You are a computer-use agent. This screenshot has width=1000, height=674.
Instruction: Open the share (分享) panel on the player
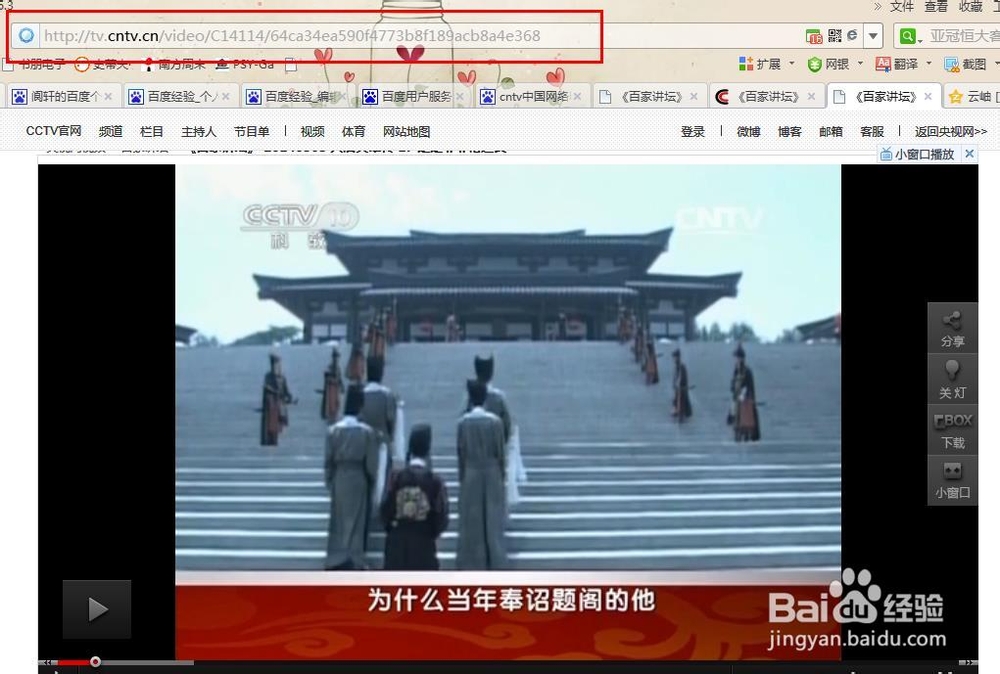(x=951, y=325)
